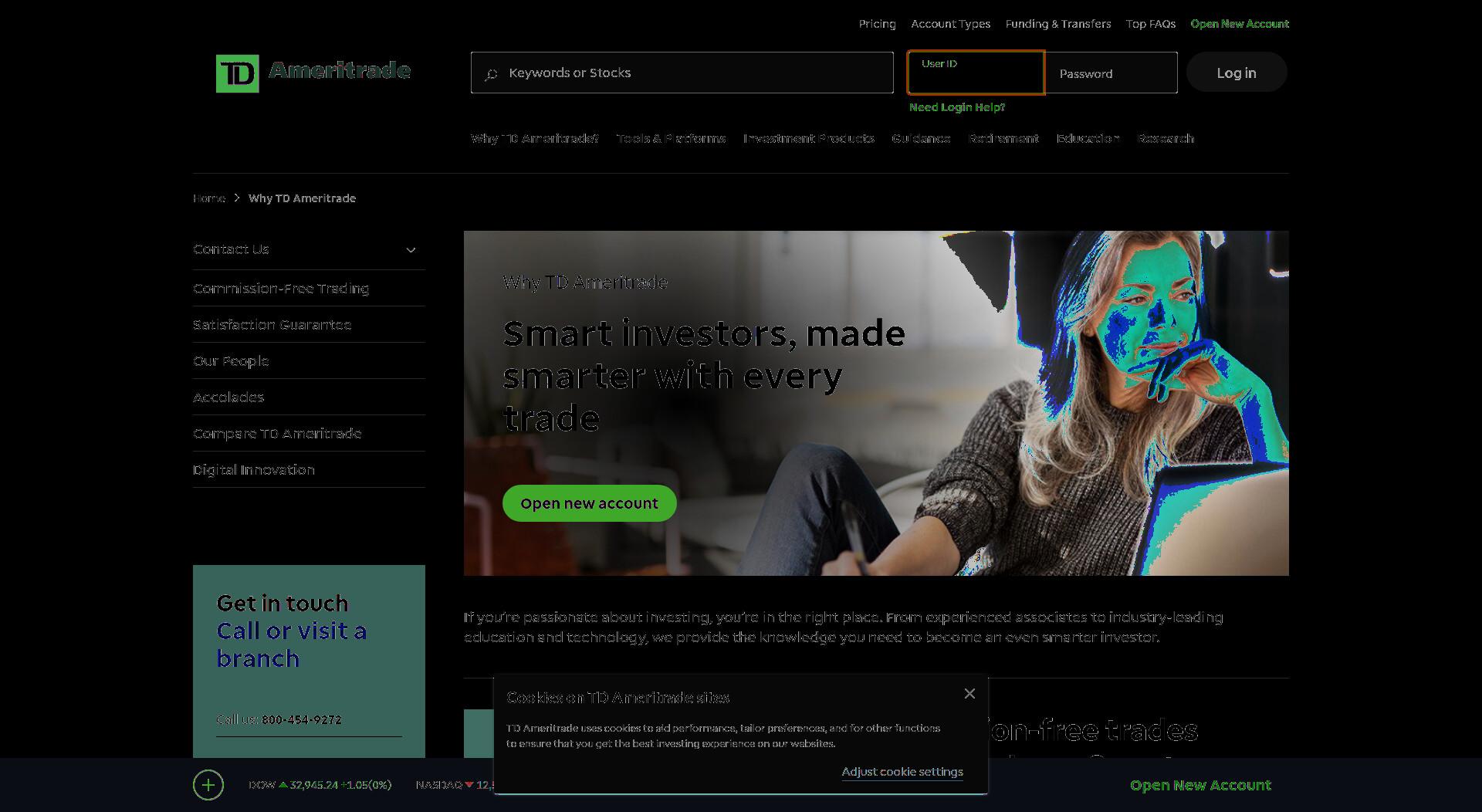The image size is (1482, 812).
Task: Click the hero image of the woman
Action: (876, 403)
